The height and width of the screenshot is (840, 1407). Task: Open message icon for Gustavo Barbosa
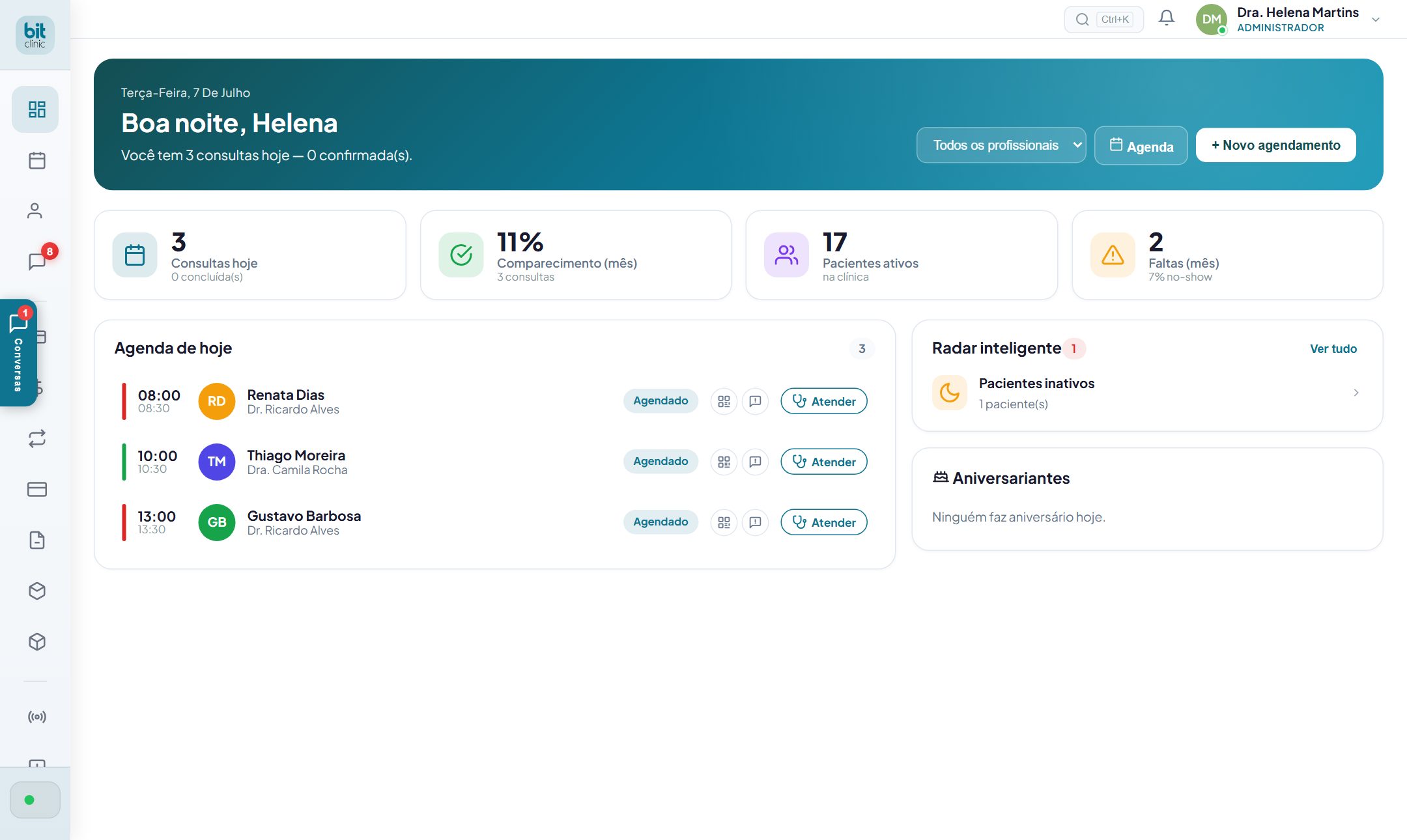[x=755, y=522]
